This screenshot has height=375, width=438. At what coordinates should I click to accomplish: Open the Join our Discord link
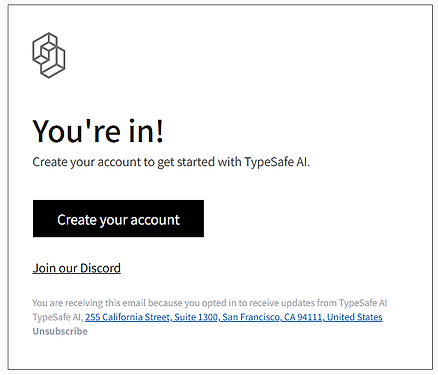(x=77, y=268)
